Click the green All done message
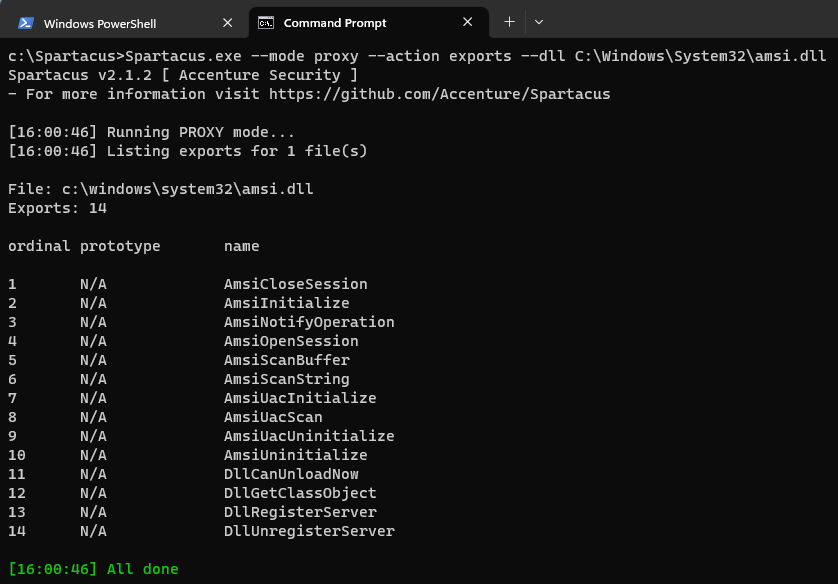Viewport: 838px width, 584px height. [93, 569]
